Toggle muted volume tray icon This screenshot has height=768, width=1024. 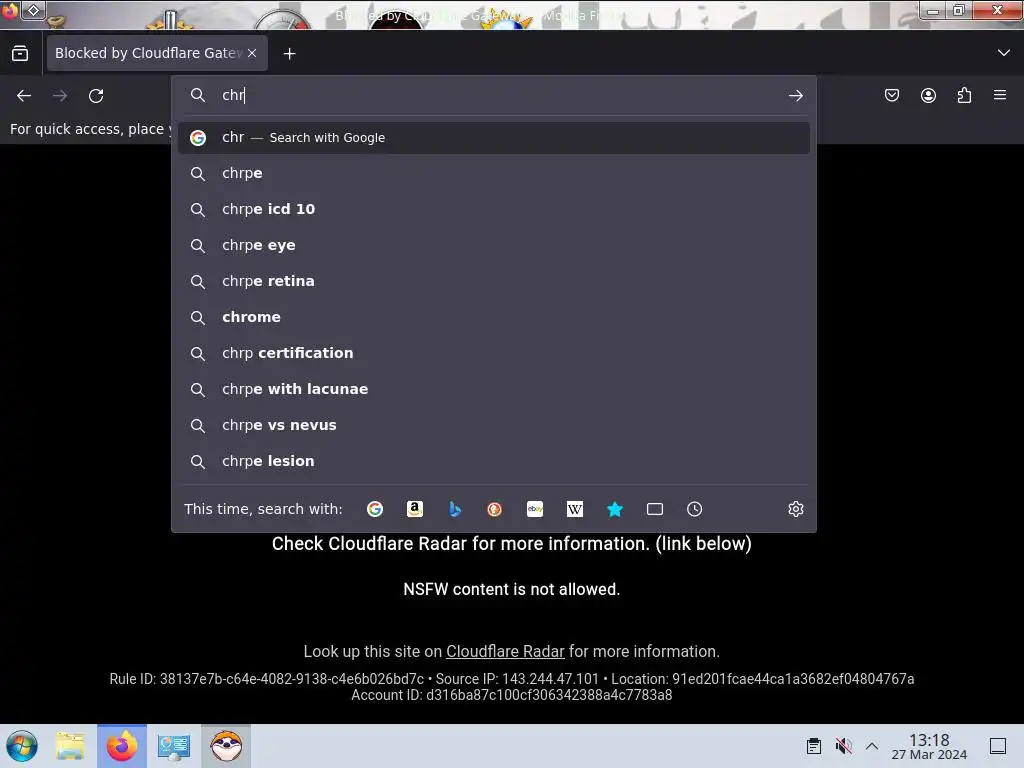[843, 746]
